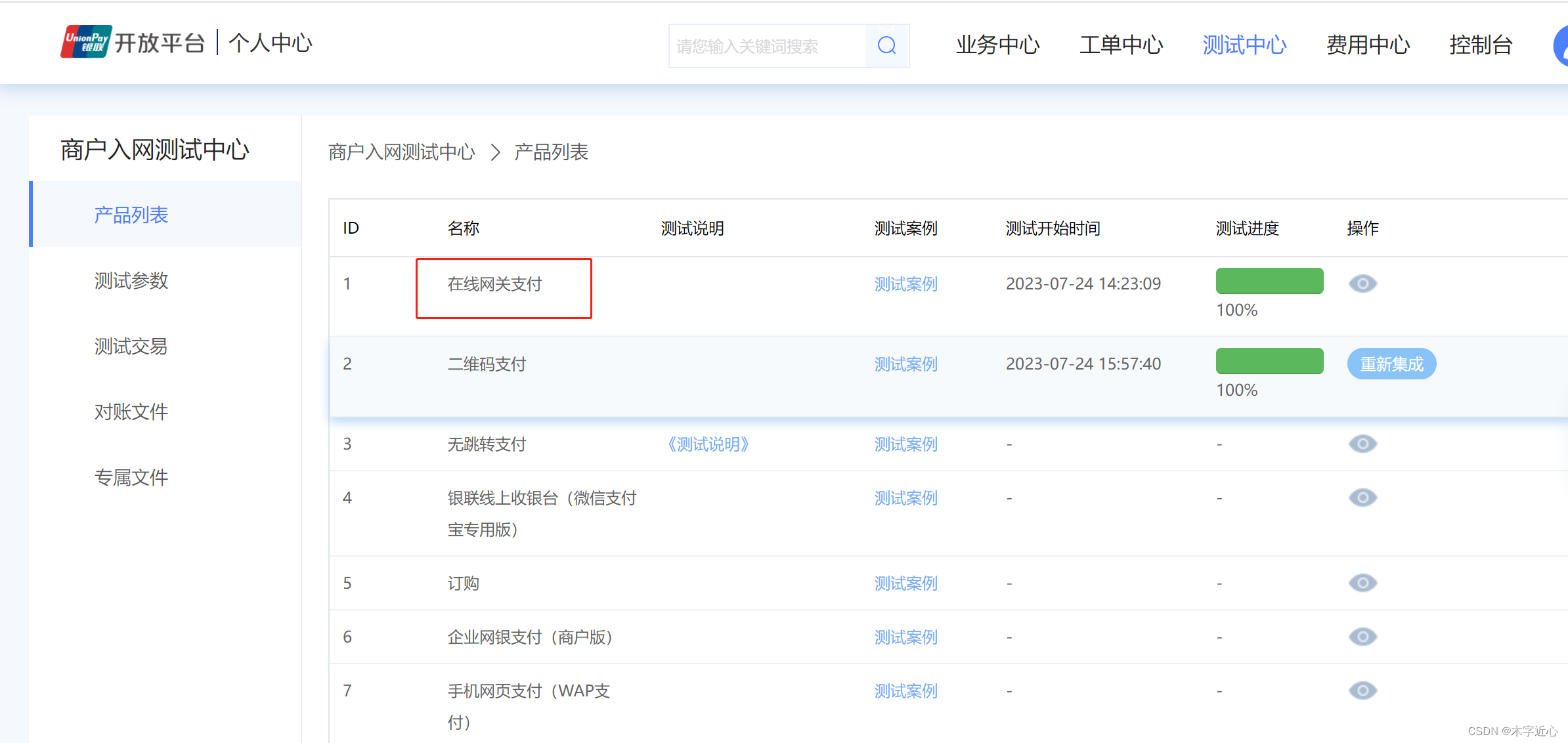Open 测试案例 link for 二维码支付
1568x743 pixels.
coord(905,364)
